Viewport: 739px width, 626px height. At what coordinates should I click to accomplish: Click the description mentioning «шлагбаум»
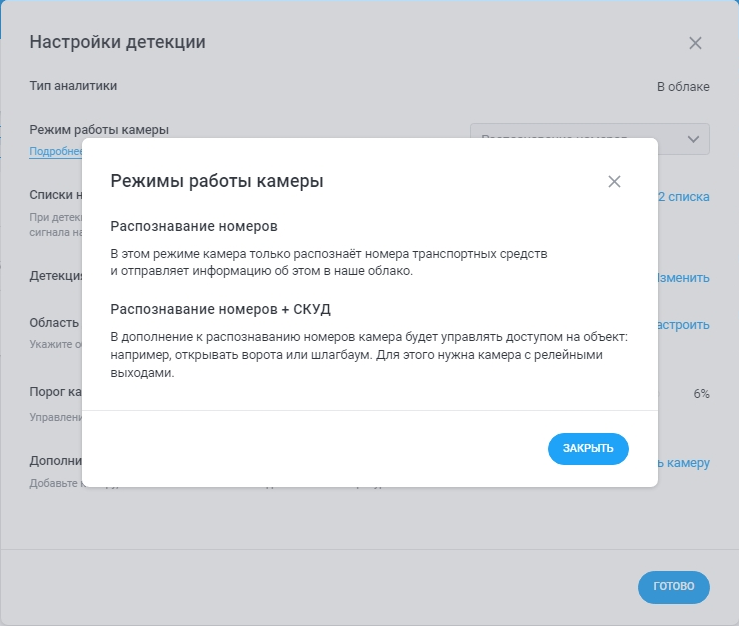pyautogui.click(x=368, y=354)
